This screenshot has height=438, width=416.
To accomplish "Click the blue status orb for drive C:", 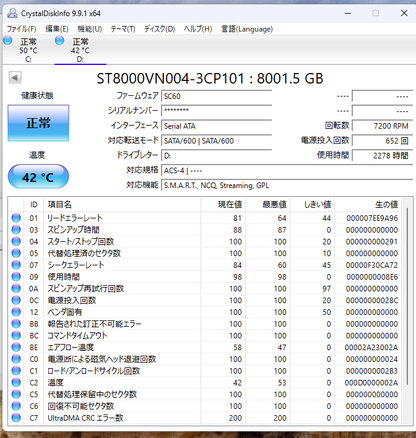I will (x=8, y=41).
